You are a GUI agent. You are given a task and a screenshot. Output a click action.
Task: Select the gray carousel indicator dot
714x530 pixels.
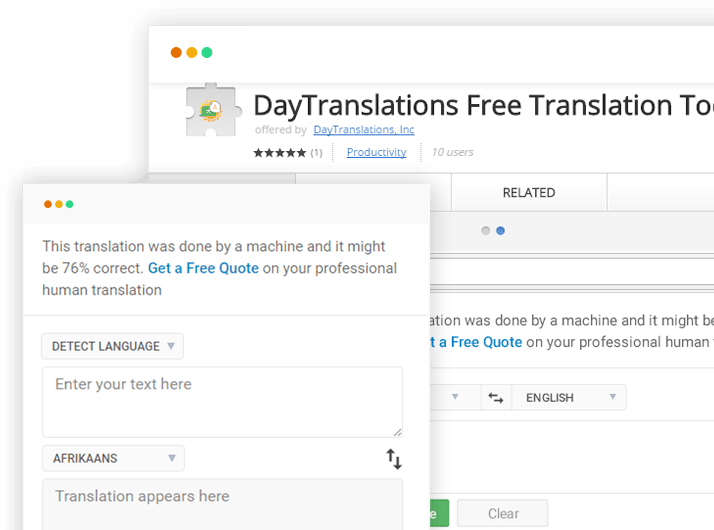(486, 230)
